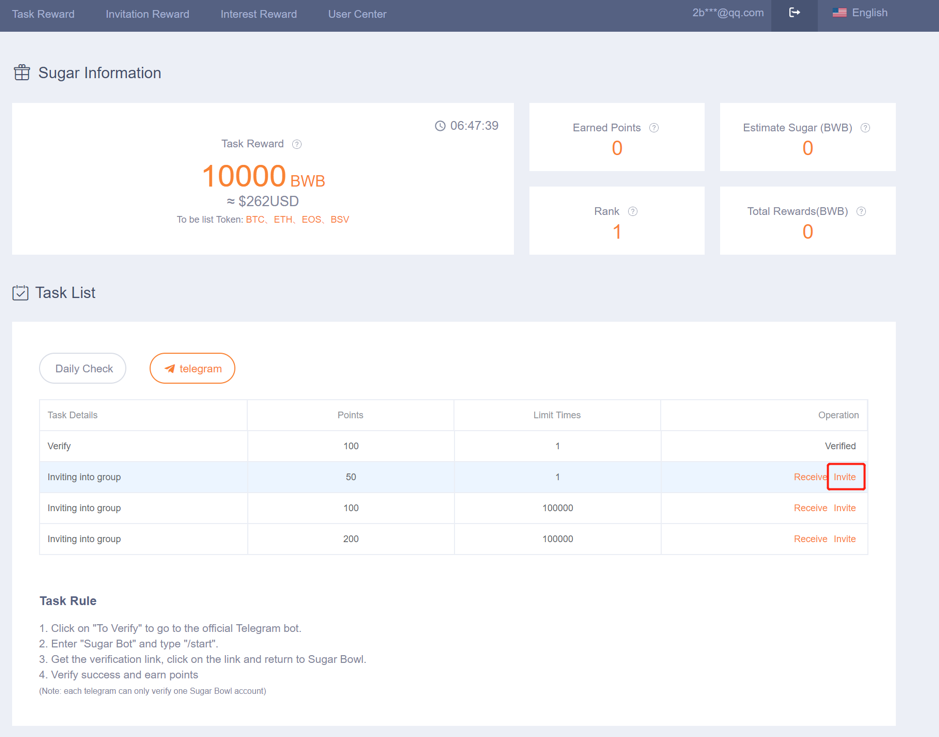Click help icon next to Earned Points

pyautogui.click(x=654, y=128)
